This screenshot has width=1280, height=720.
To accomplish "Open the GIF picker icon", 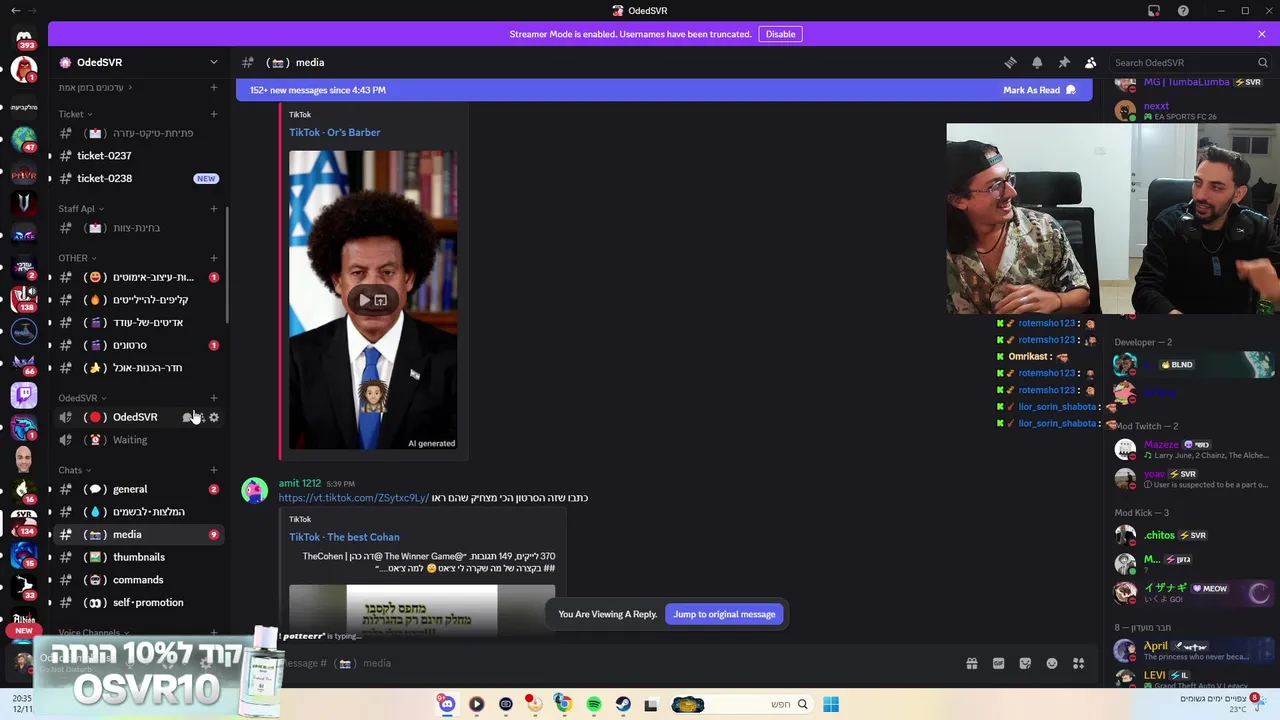I will (x=998, y=663).
